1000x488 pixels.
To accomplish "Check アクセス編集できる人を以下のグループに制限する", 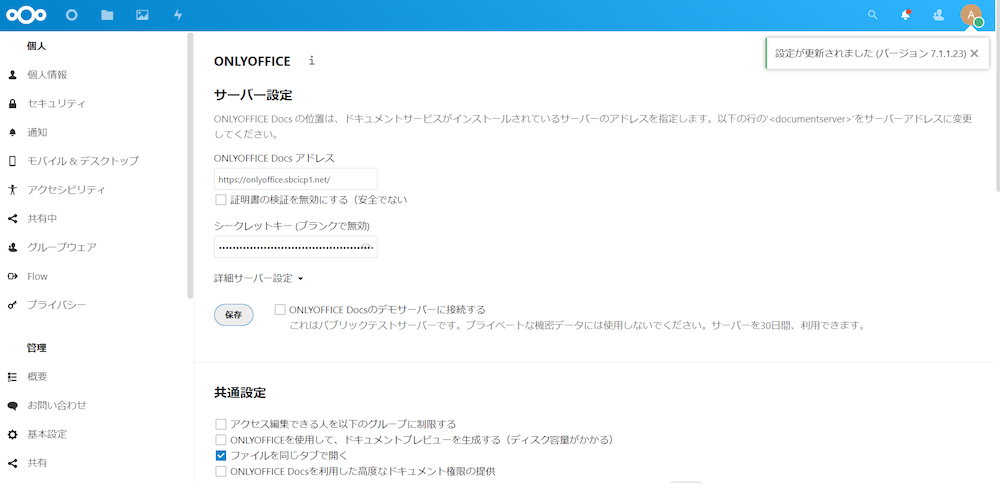I will coord(221,424).
